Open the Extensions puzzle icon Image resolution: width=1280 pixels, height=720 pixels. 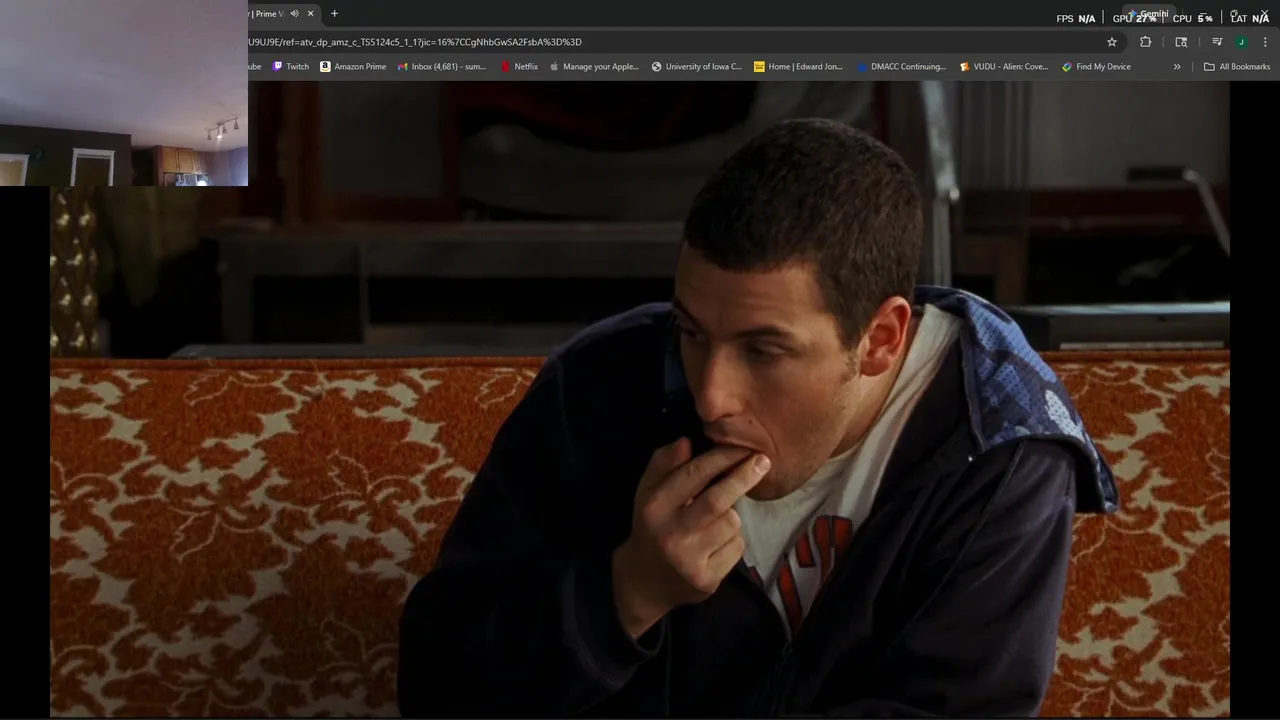[x=1145, y=42]
